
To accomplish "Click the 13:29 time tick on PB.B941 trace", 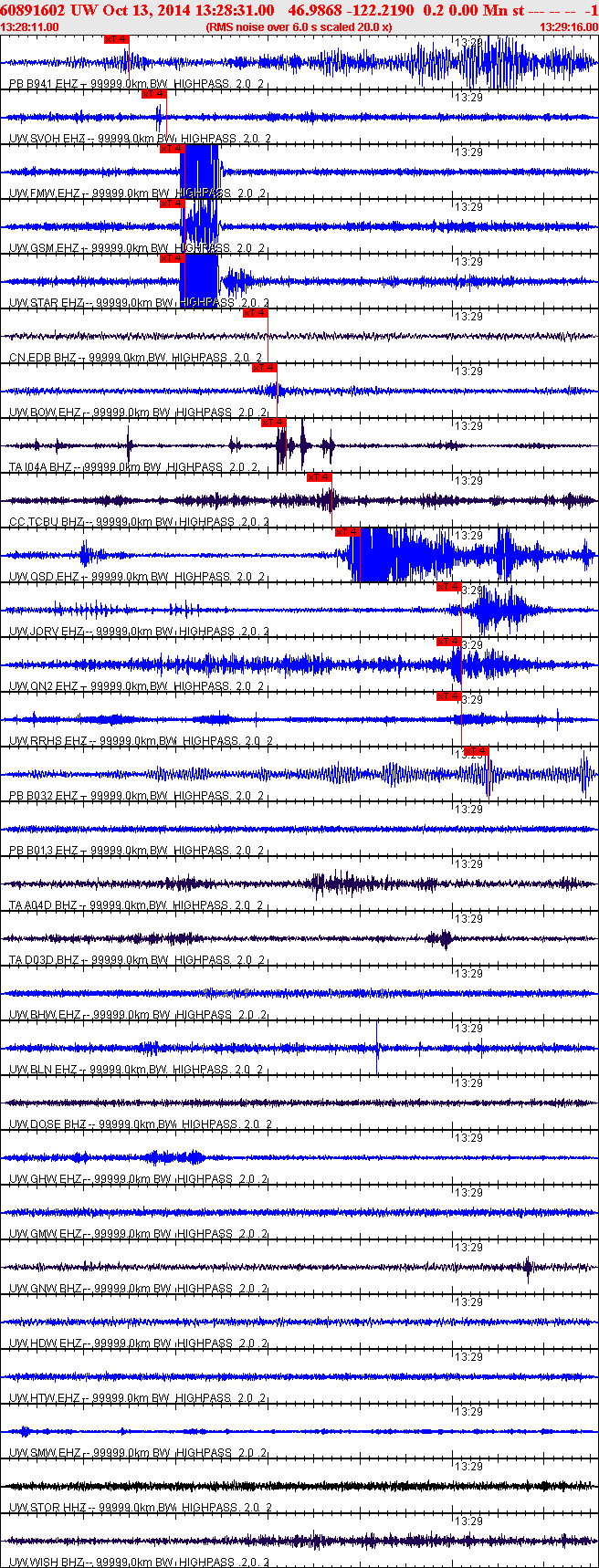I will tap(469, 43).
